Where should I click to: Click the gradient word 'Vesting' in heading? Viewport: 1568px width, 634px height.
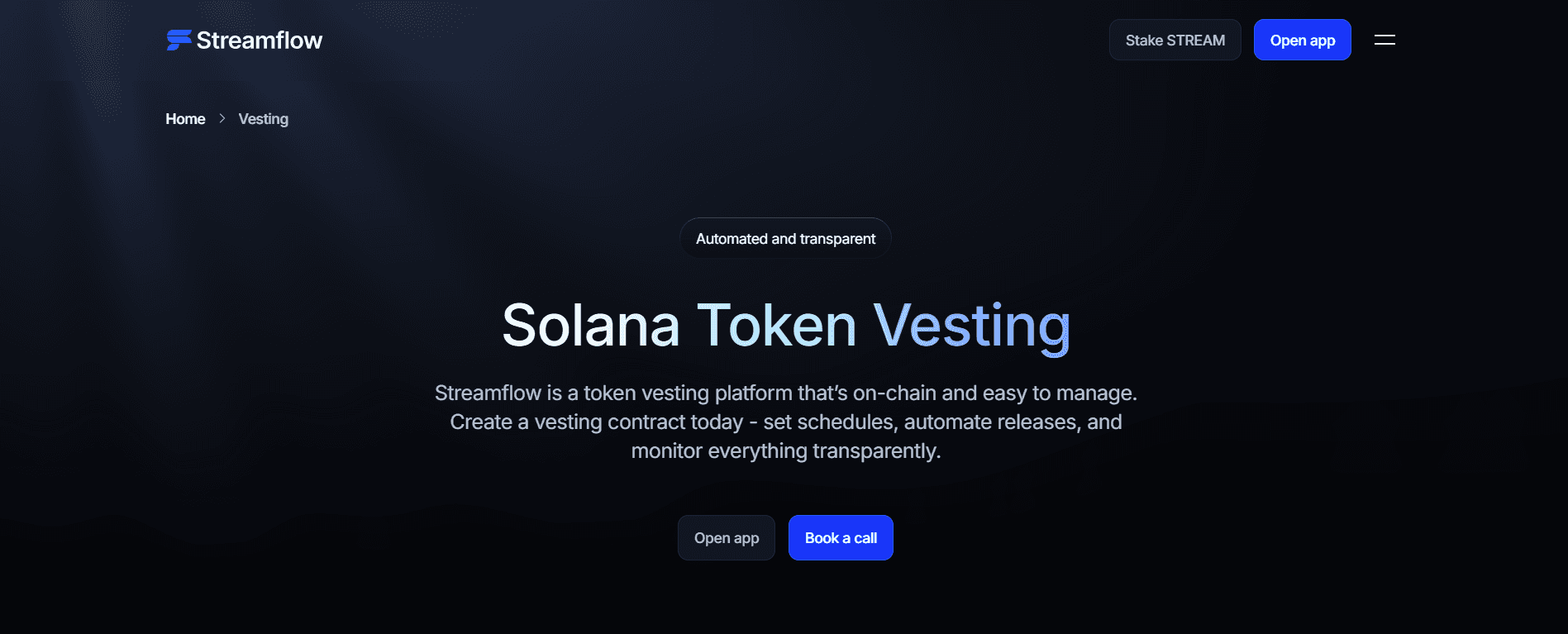972,326
